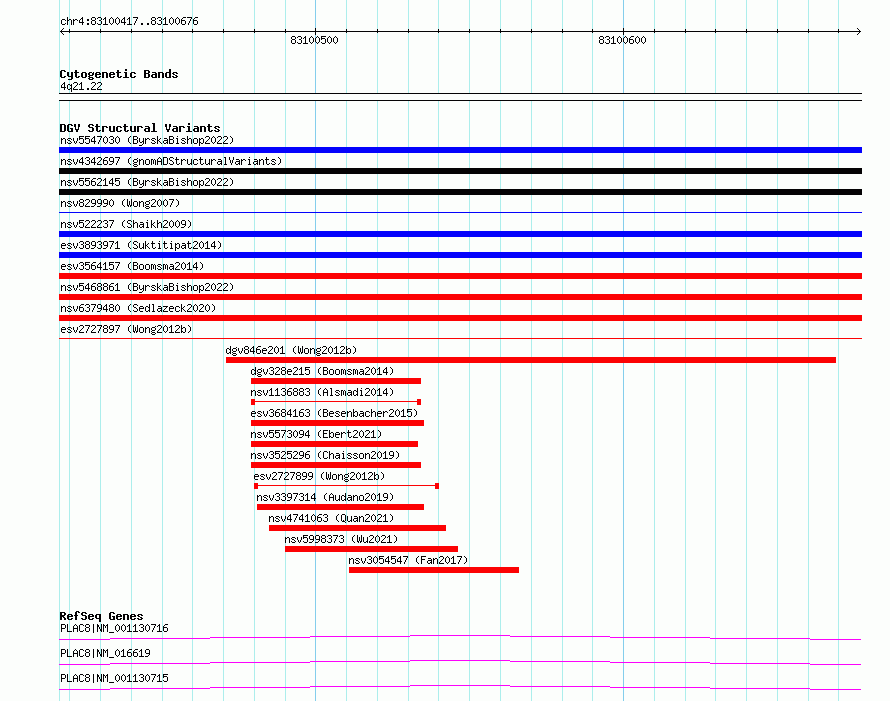This screenshot has height=701, width=890.
Task: Open dgv328e215 (Boomsma2014) variant
Action: (322, 371)
